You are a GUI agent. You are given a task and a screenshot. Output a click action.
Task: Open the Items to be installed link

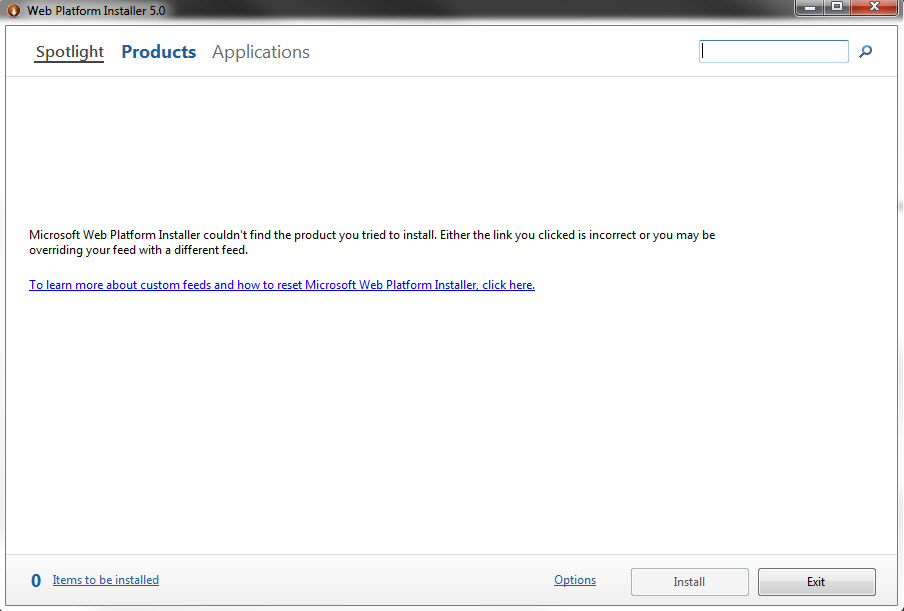pos(106,580)
